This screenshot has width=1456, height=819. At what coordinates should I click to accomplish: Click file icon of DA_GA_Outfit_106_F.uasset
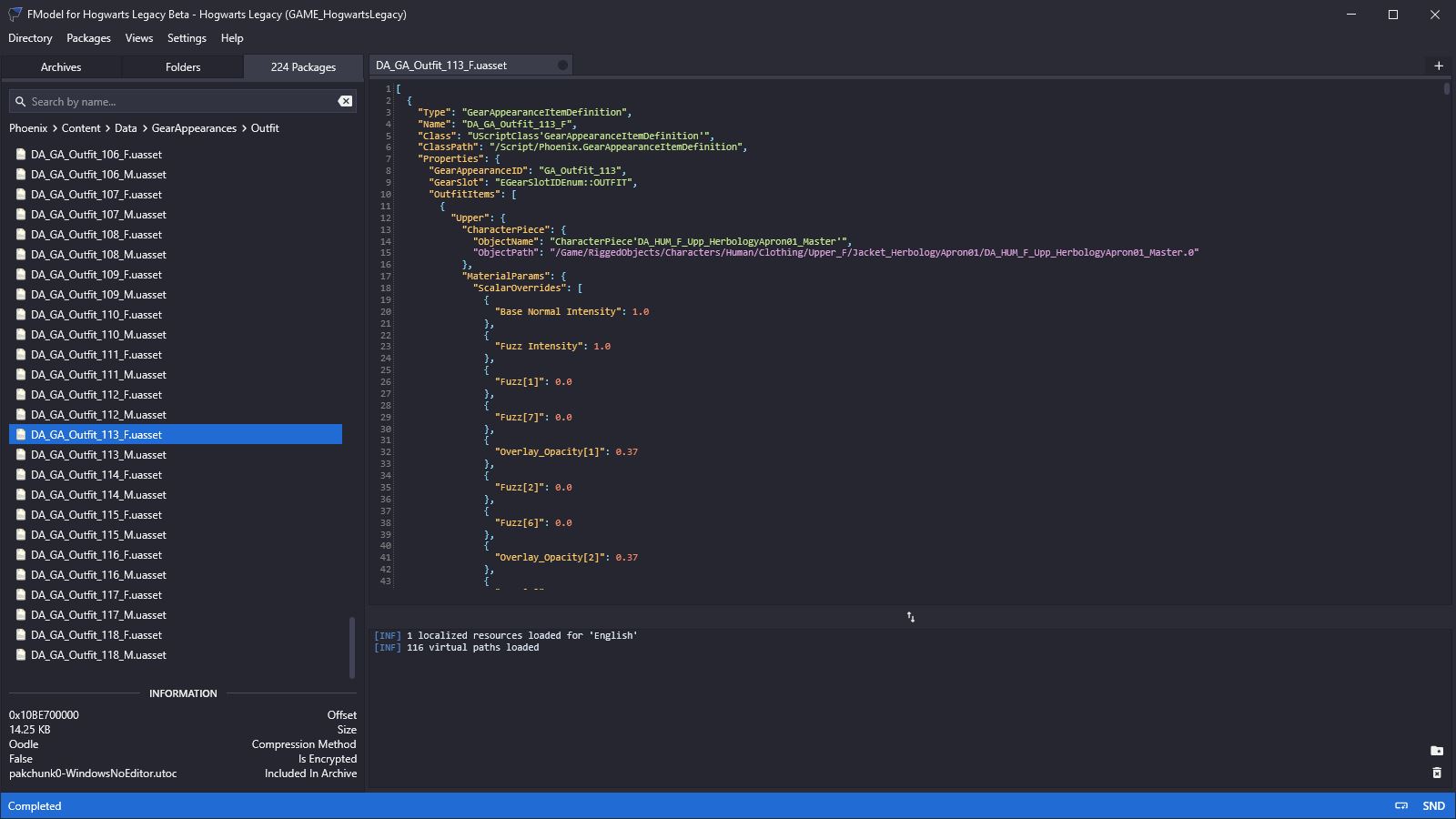21,155
